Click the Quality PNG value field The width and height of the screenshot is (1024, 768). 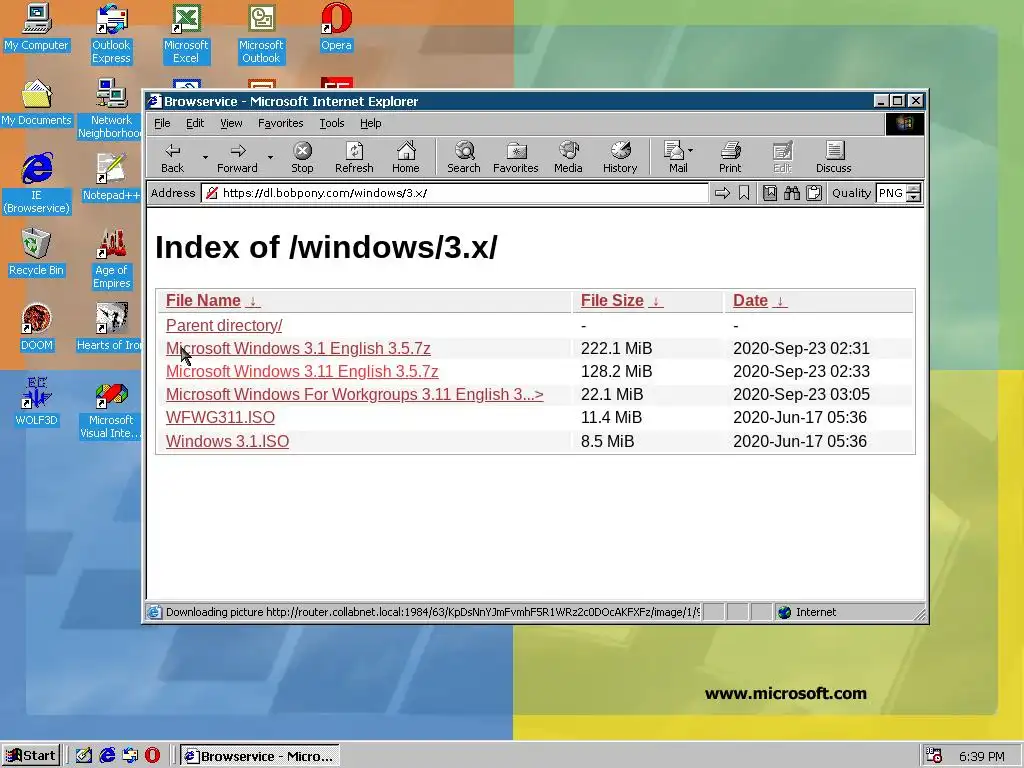click(891, 193)
